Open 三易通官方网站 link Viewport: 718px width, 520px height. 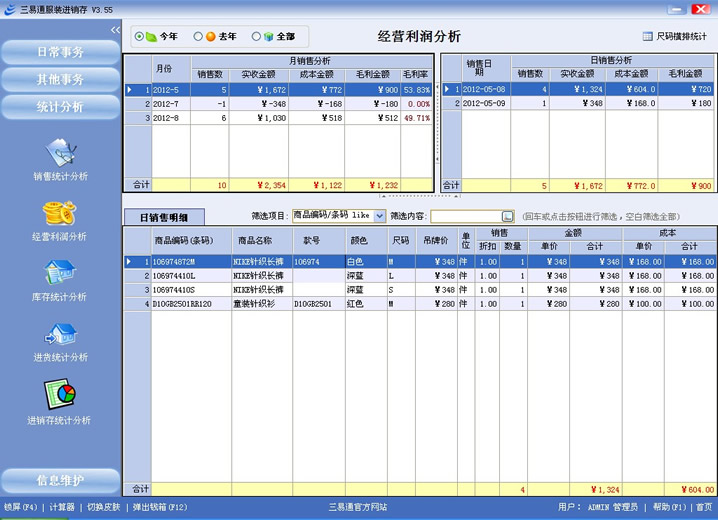358,507
